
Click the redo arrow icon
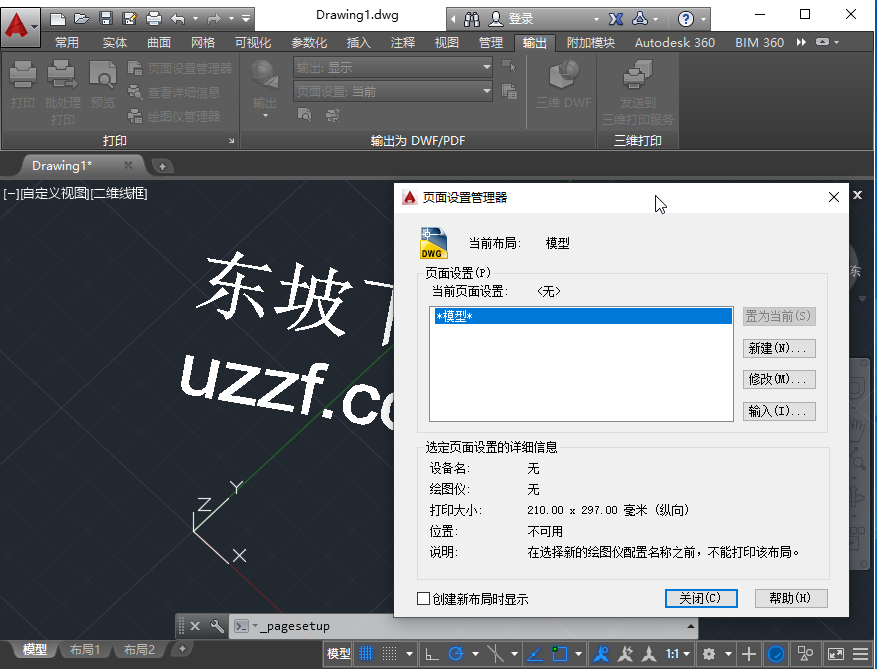click(214, 19)
